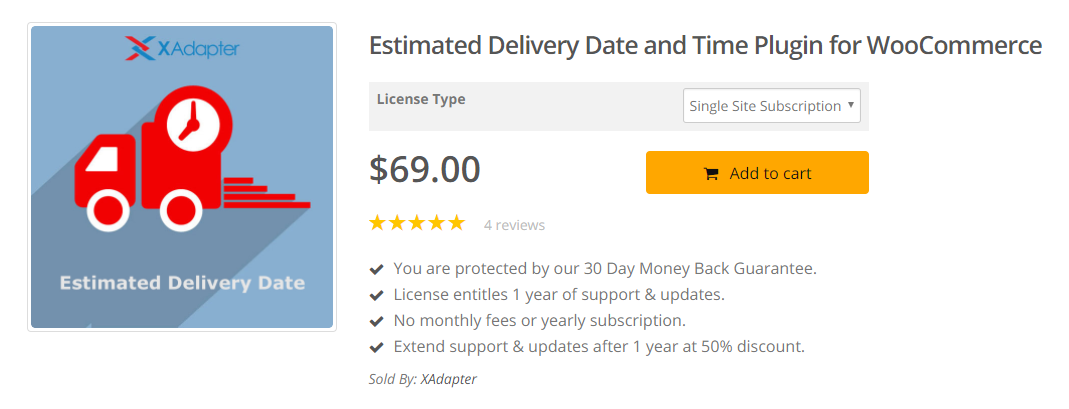Screen dimensions: 1069x409
Task: Click checkmark beside Money Back Guarantee
Action: pyautogui.click(x=376, y=269)
